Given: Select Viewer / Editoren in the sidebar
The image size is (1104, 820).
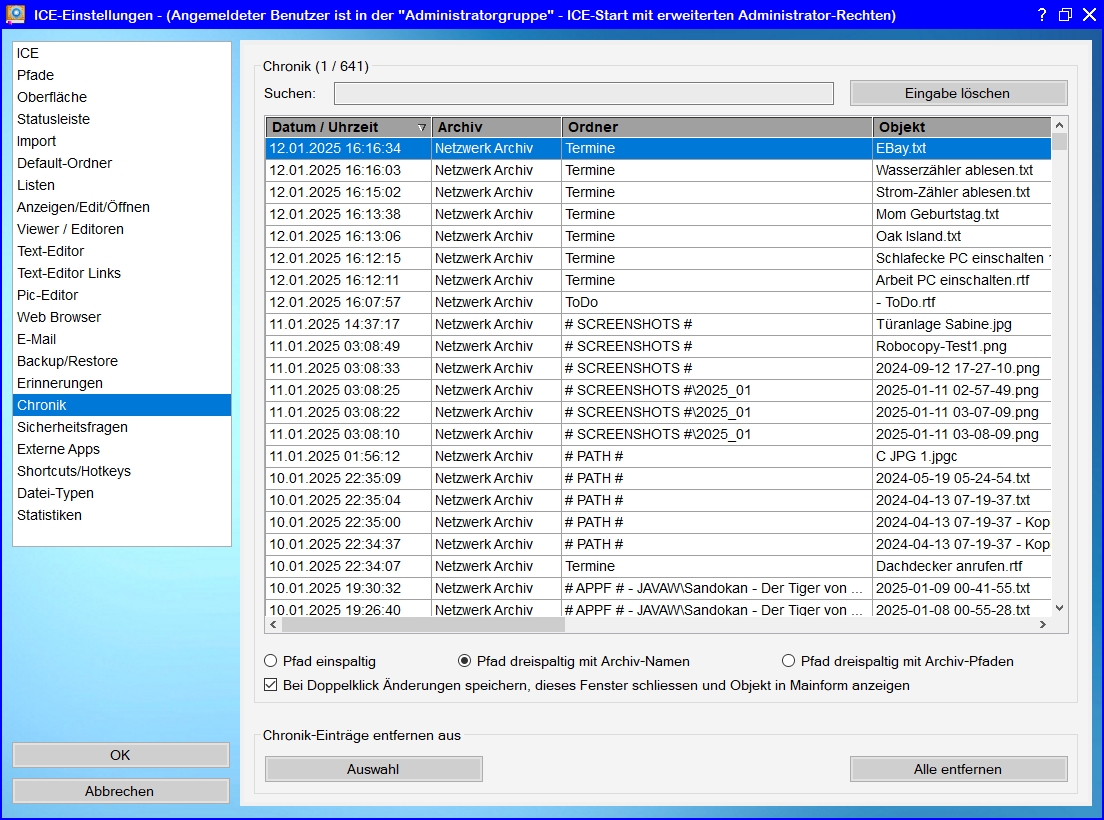Looking at the screenshot, I should 122,229.
